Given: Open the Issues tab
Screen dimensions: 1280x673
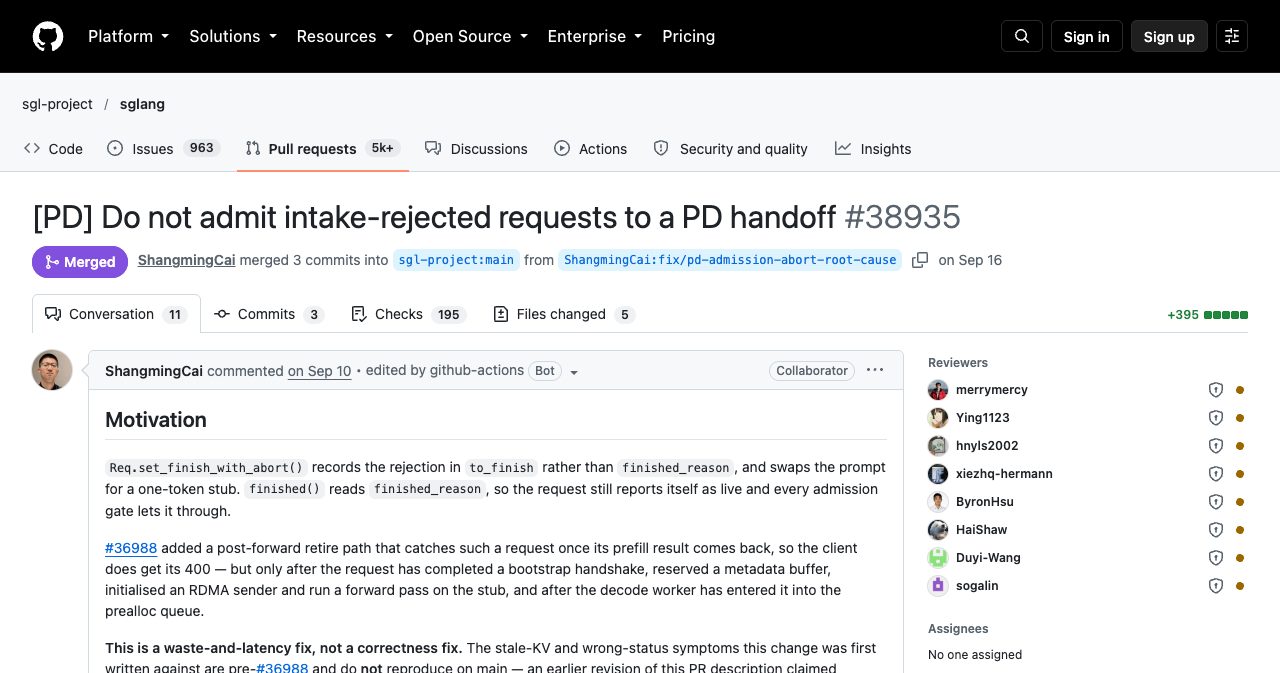Looking at the screenshot, I should (x=163, y=149).
